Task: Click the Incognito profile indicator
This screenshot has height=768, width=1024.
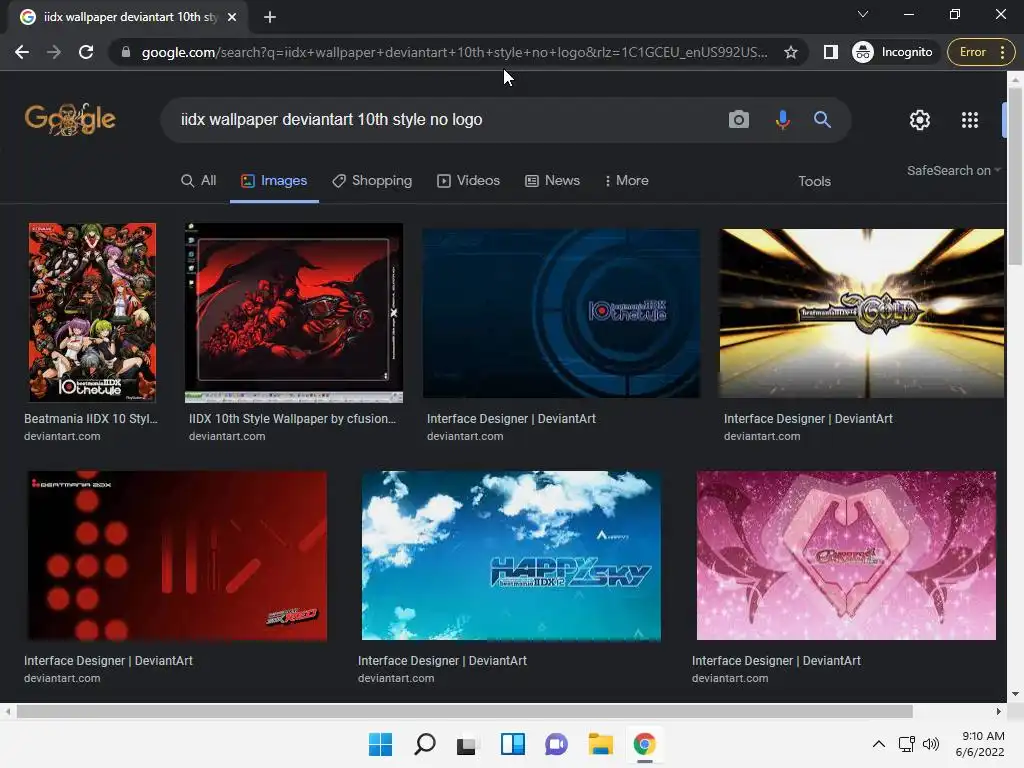Action: [x=892, y=52]
